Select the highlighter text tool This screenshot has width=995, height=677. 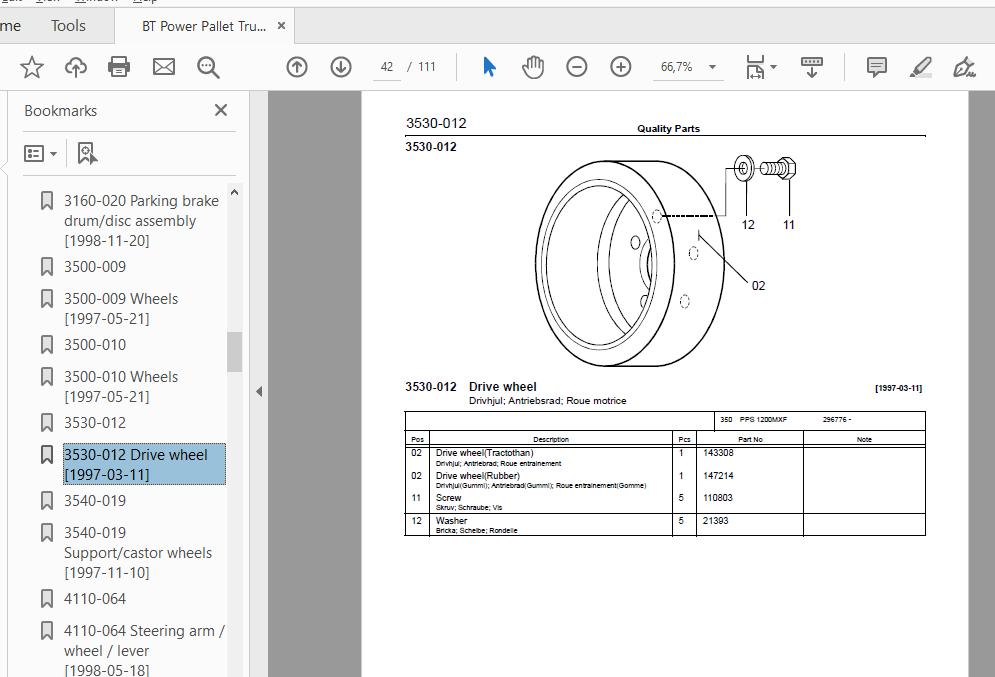920,67
